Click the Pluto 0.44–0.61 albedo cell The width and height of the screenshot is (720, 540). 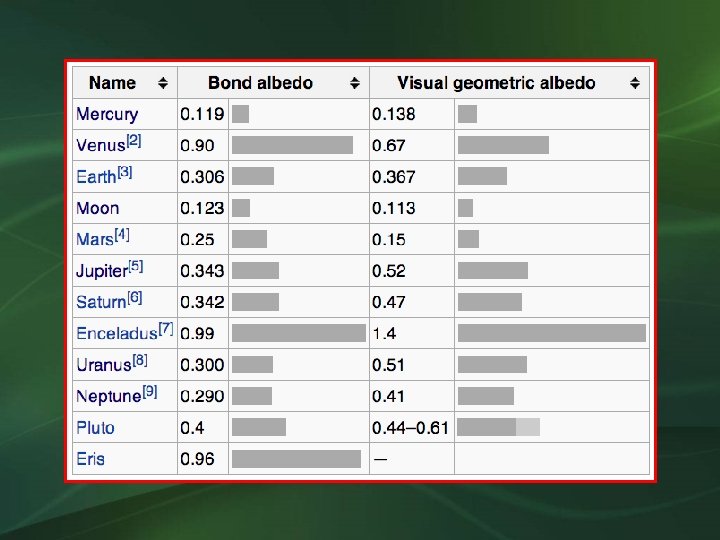coord(410,428)
